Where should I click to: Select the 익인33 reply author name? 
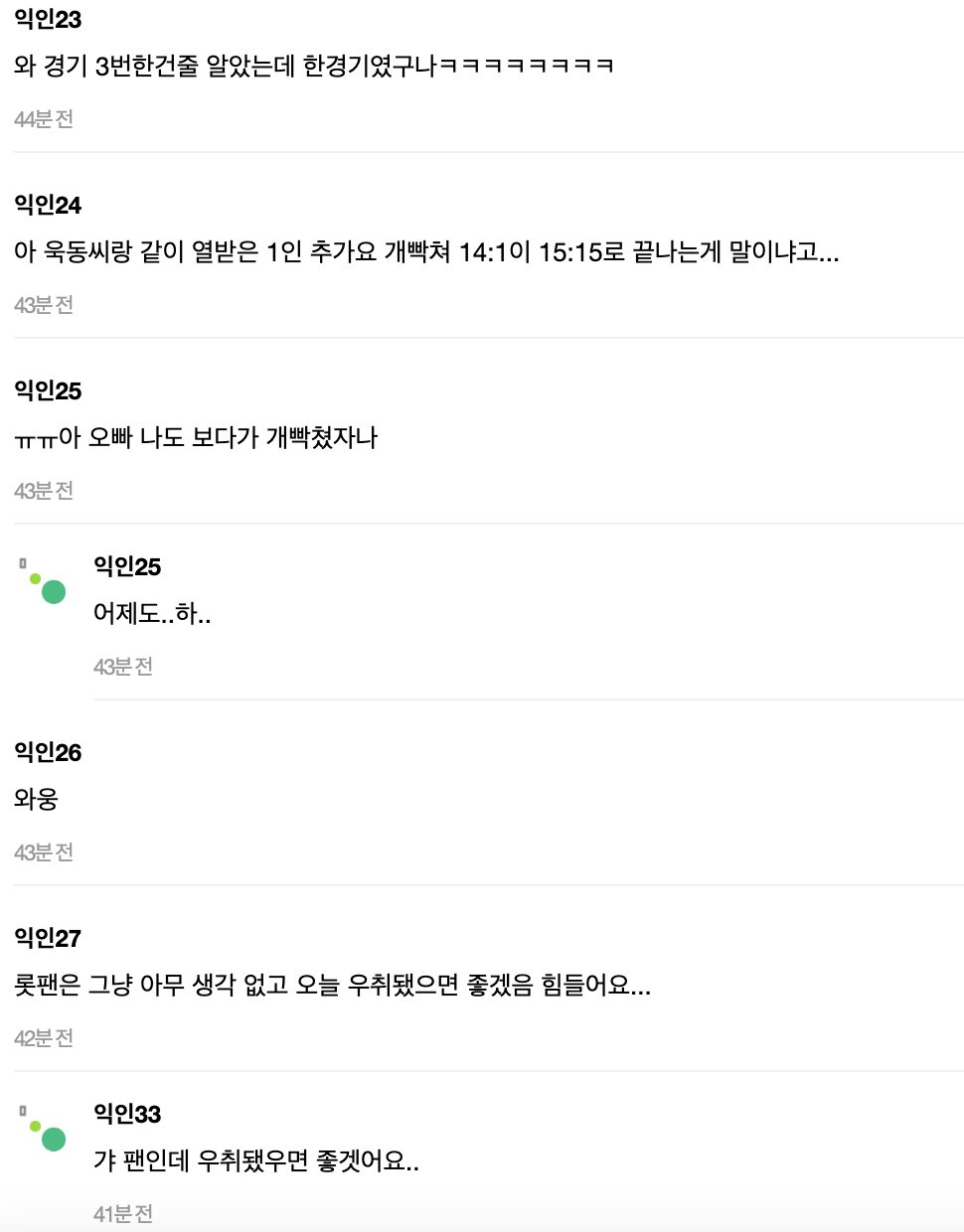pyautogui.click(x=127, y=1114)
